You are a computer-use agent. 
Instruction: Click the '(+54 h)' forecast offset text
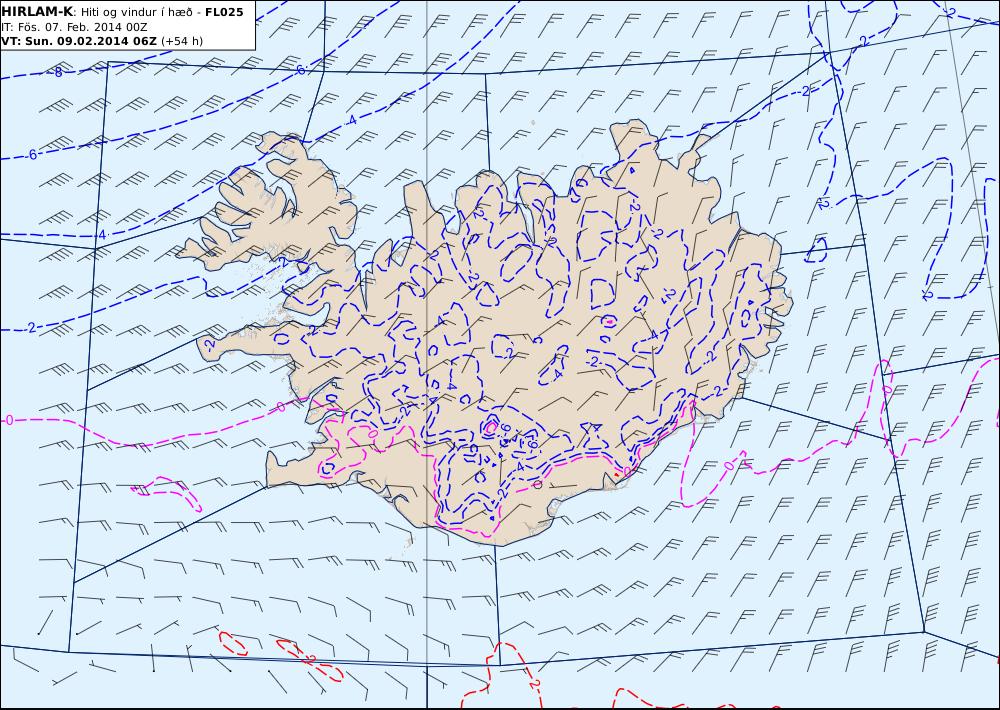[182, 41]
